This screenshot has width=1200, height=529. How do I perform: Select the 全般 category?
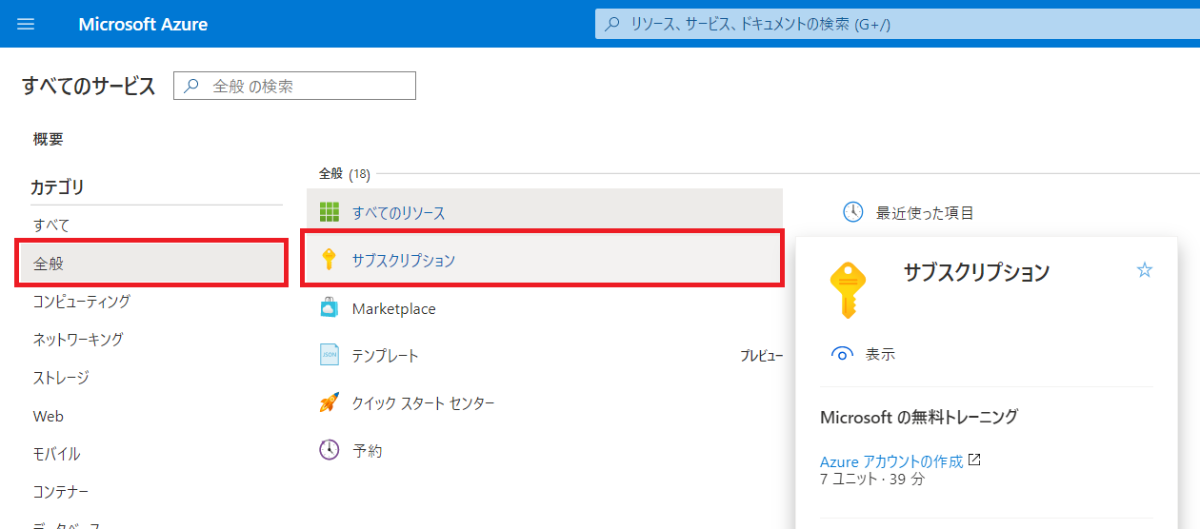tap(152, 263)
